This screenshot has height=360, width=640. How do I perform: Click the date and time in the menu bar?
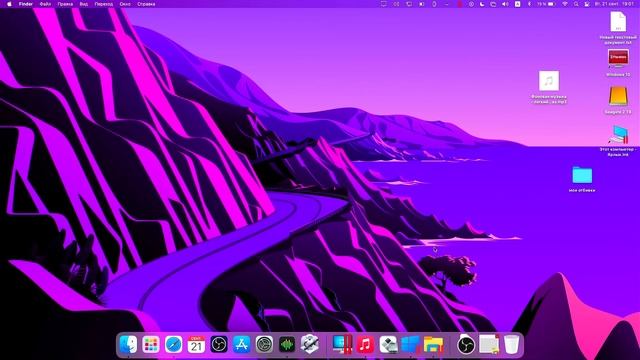614,4
